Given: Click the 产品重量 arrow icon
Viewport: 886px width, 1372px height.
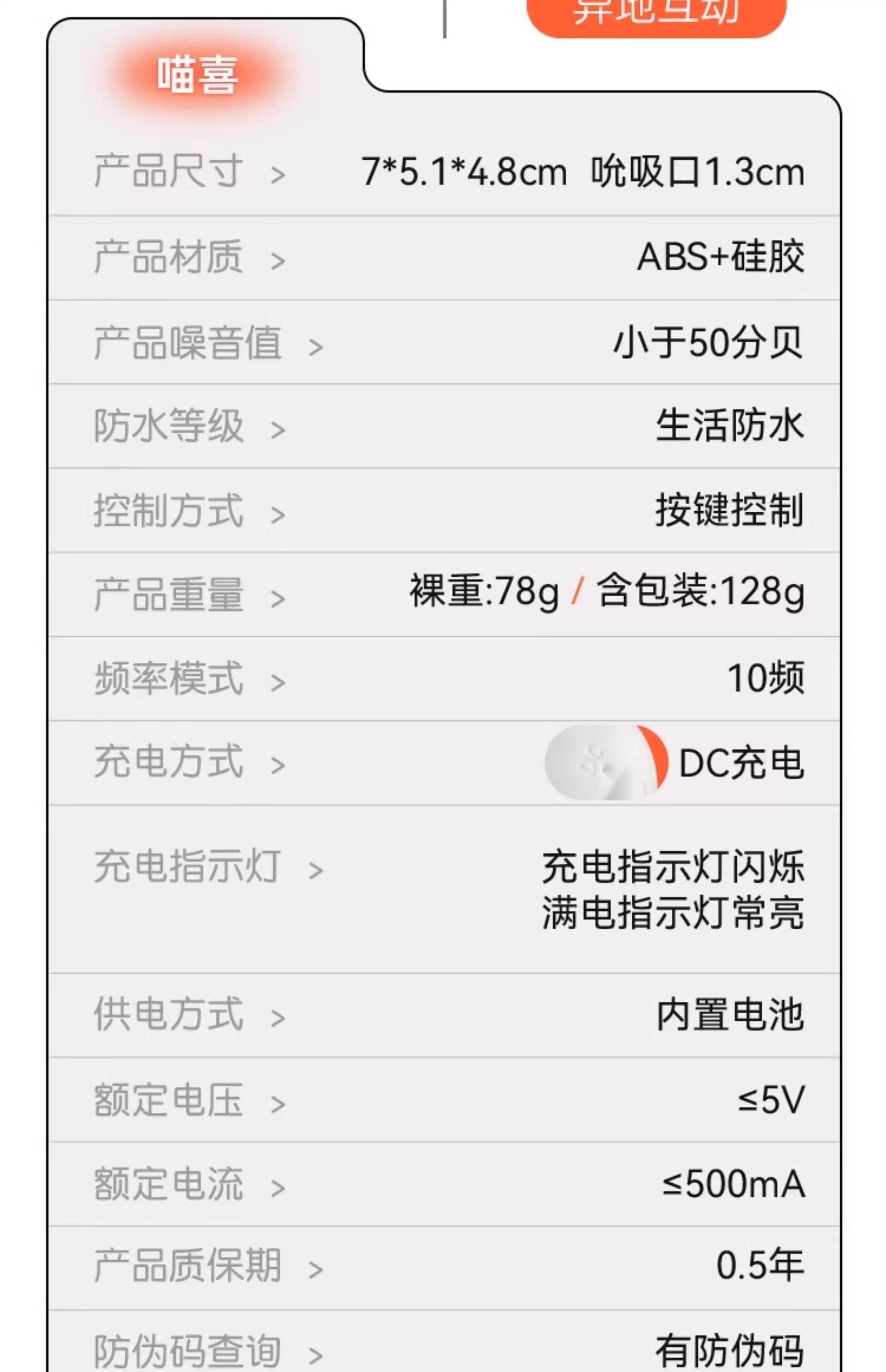Looking at the screenshot, I should (x=278, y=600).
